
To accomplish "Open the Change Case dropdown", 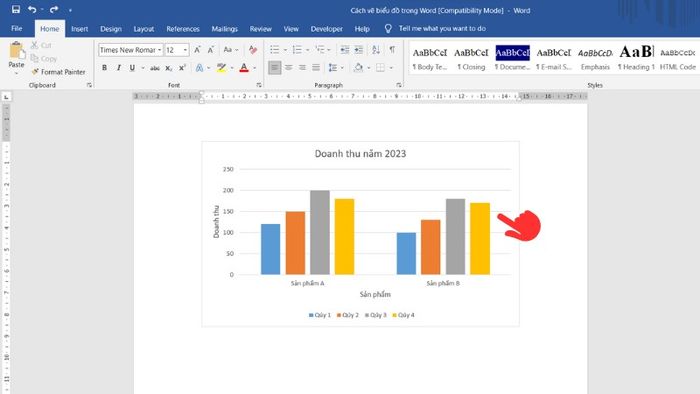I will click(x=230, y=50).
